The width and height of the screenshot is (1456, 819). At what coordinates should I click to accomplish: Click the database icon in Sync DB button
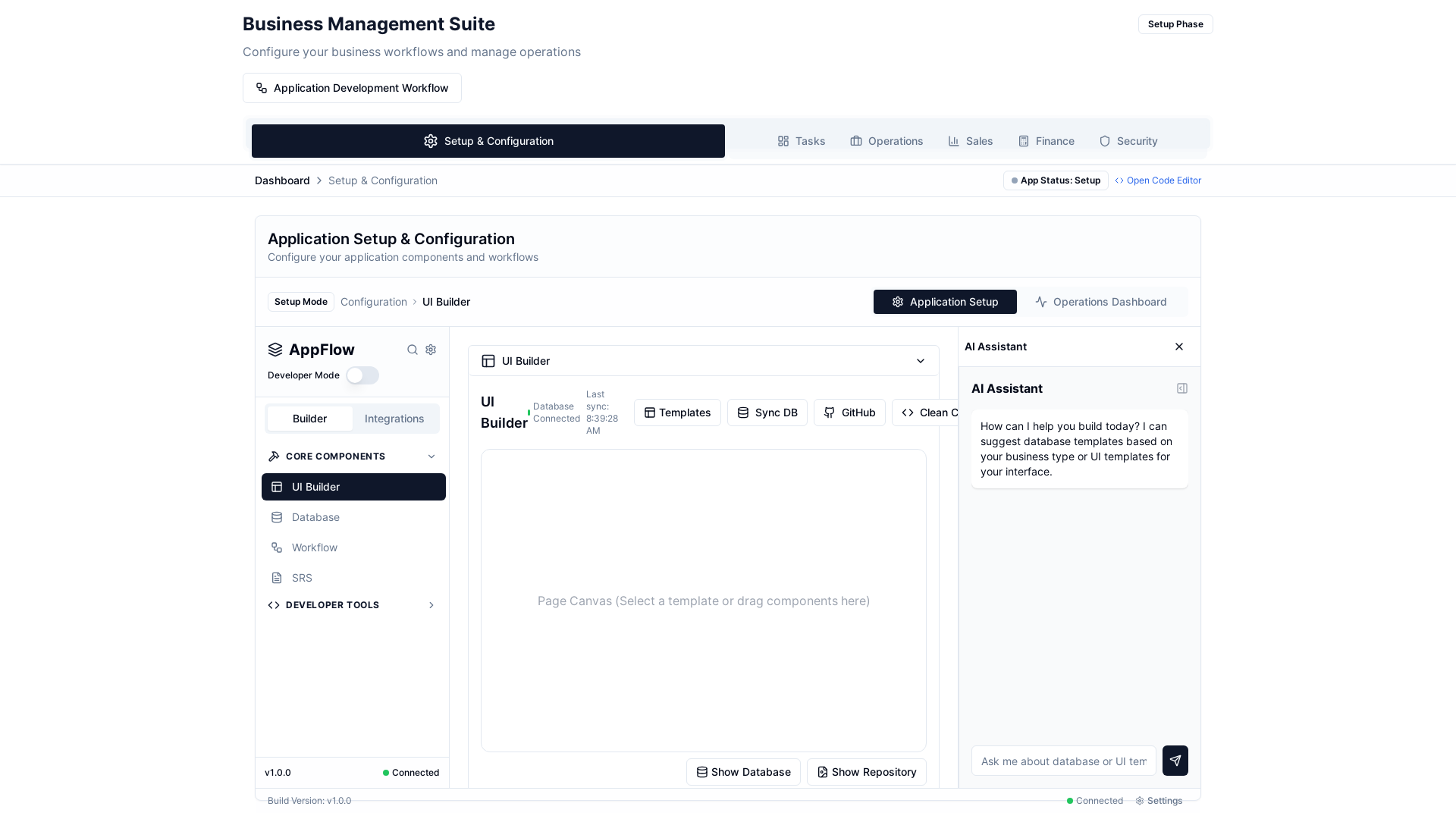point(743,413)
